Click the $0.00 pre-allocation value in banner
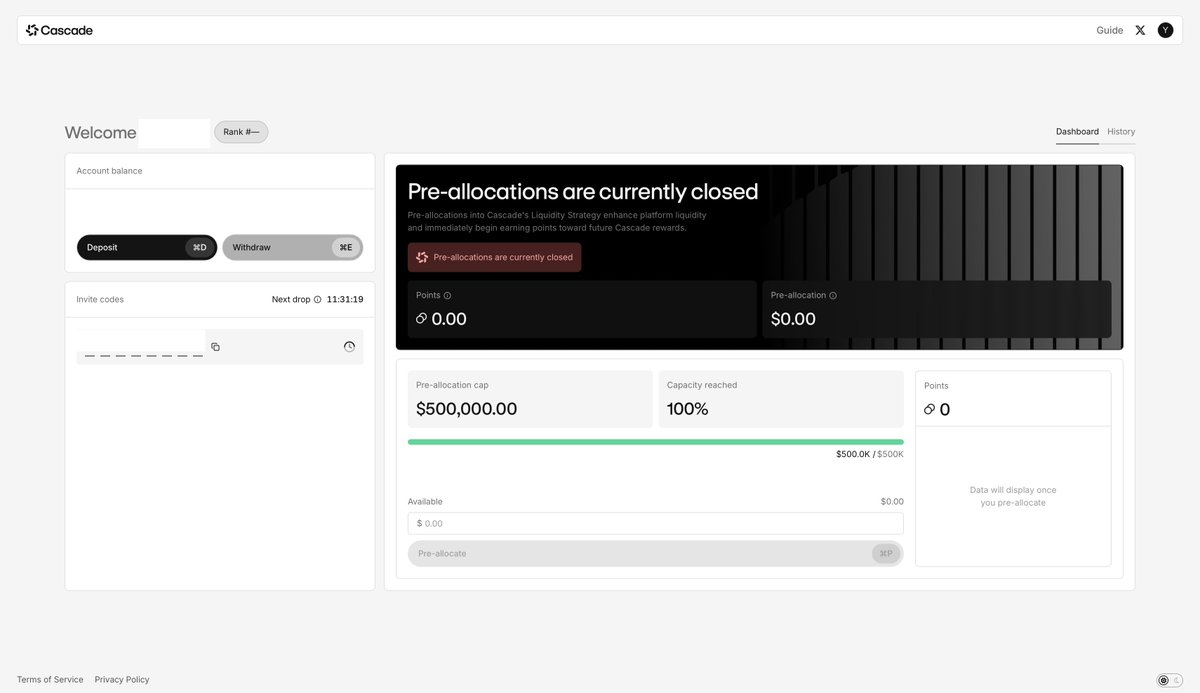The image size is (1200, 693). pos(793,319)
